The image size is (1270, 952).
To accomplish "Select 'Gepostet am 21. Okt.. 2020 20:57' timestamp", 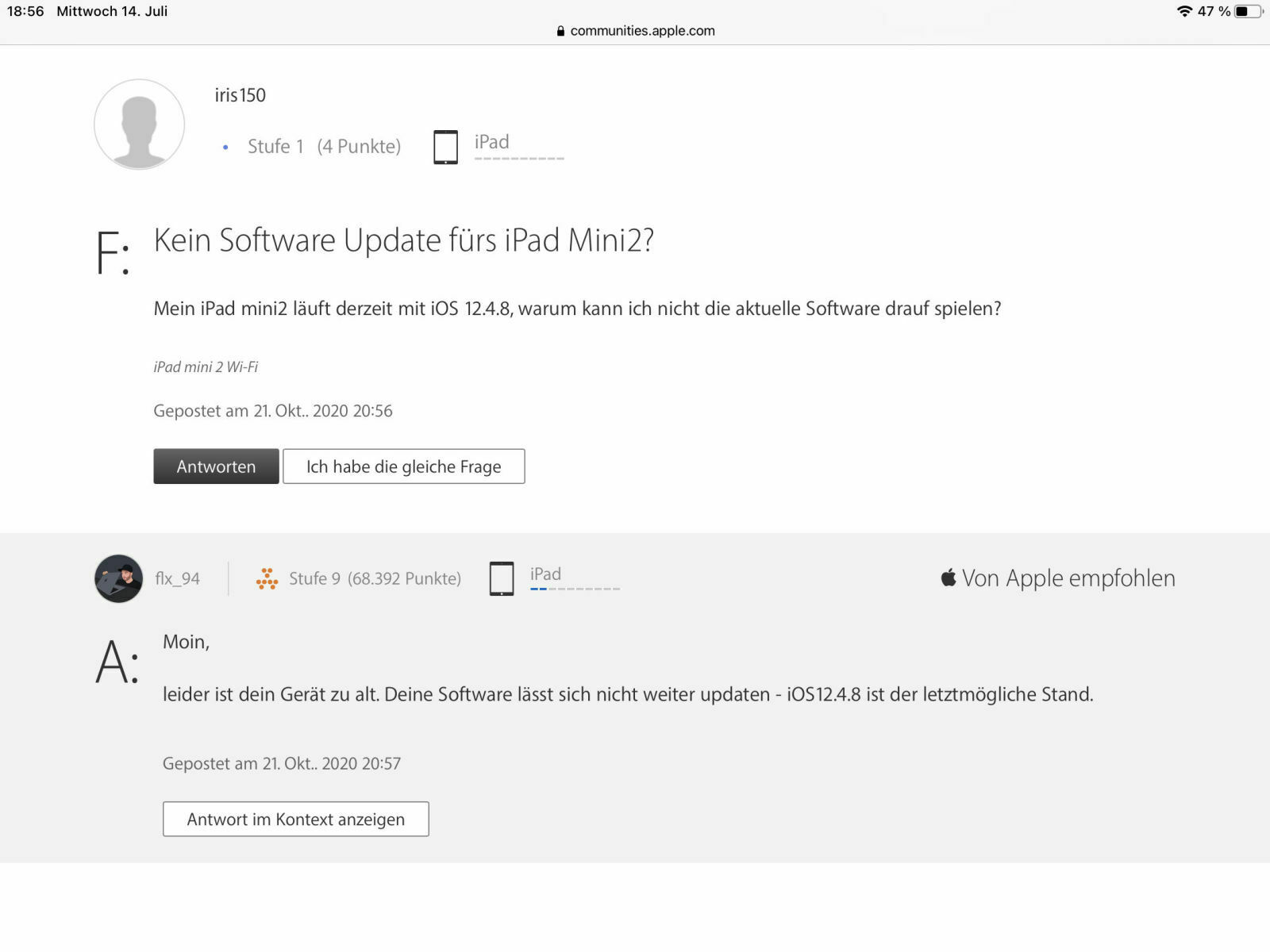I will [x=282, y=763].
